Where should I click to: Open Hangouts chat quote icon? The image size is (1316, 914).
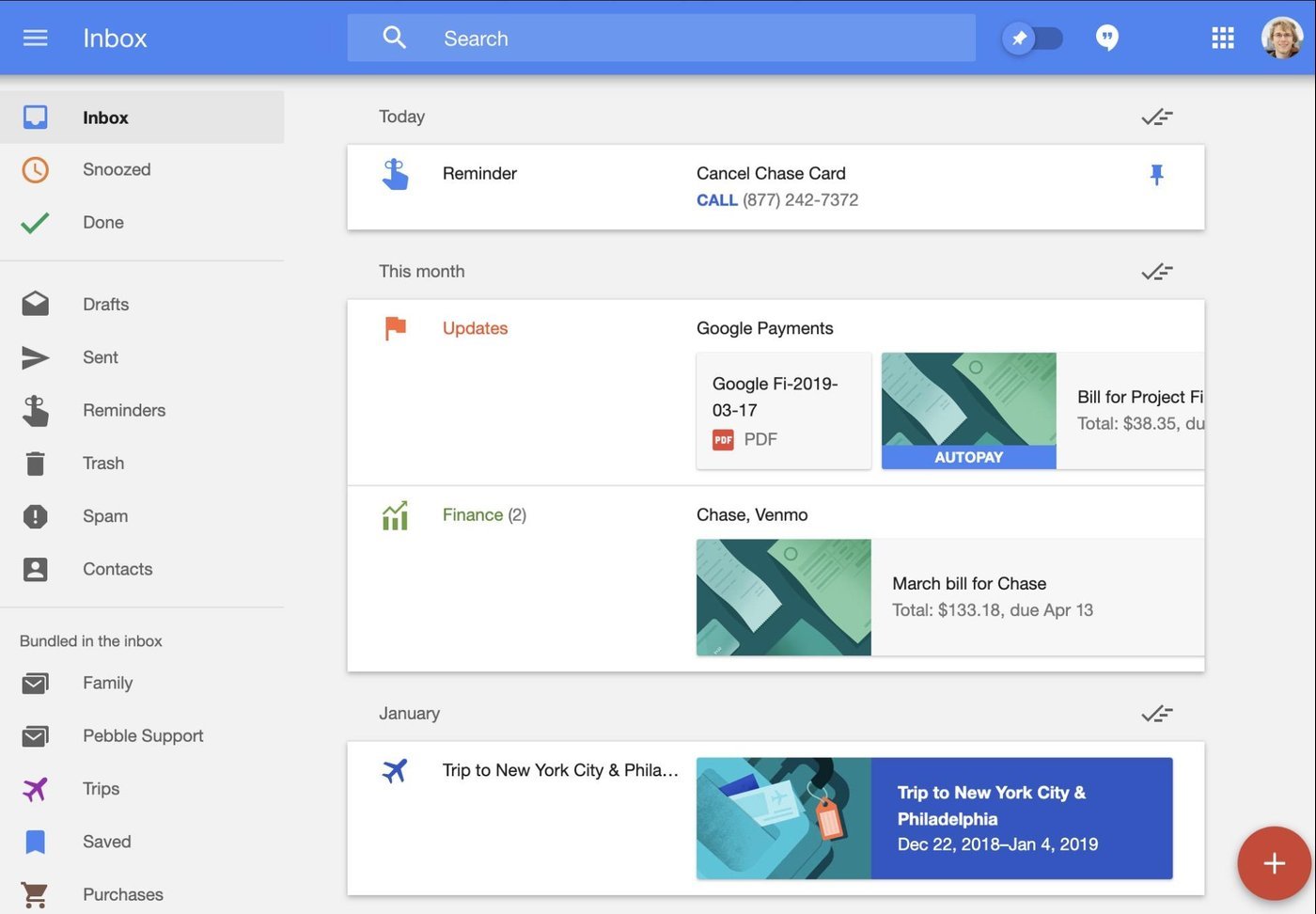(1107, 39)
